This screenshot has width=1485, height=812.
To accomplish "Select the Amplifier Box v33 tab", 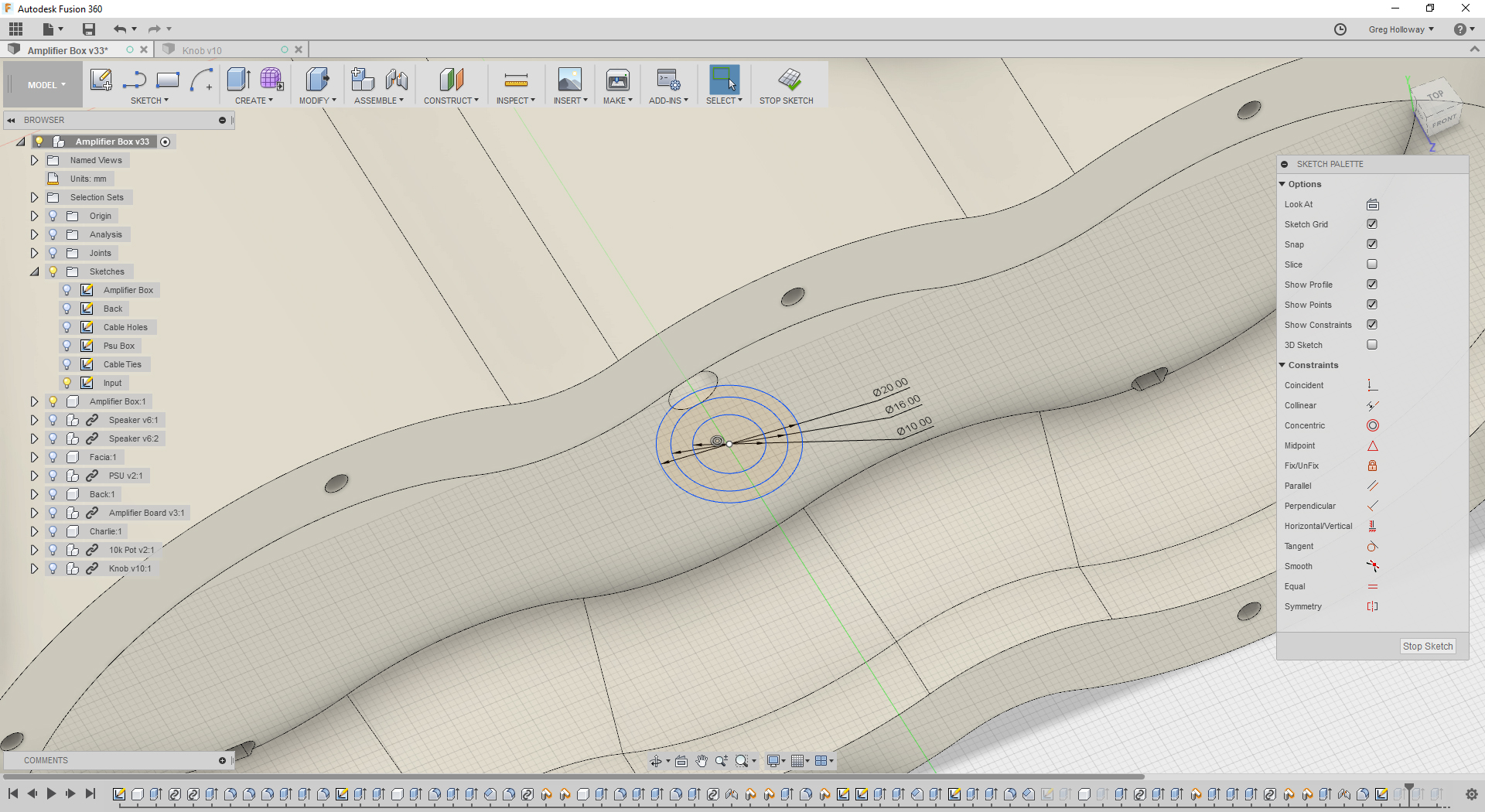I will point(67,50).
